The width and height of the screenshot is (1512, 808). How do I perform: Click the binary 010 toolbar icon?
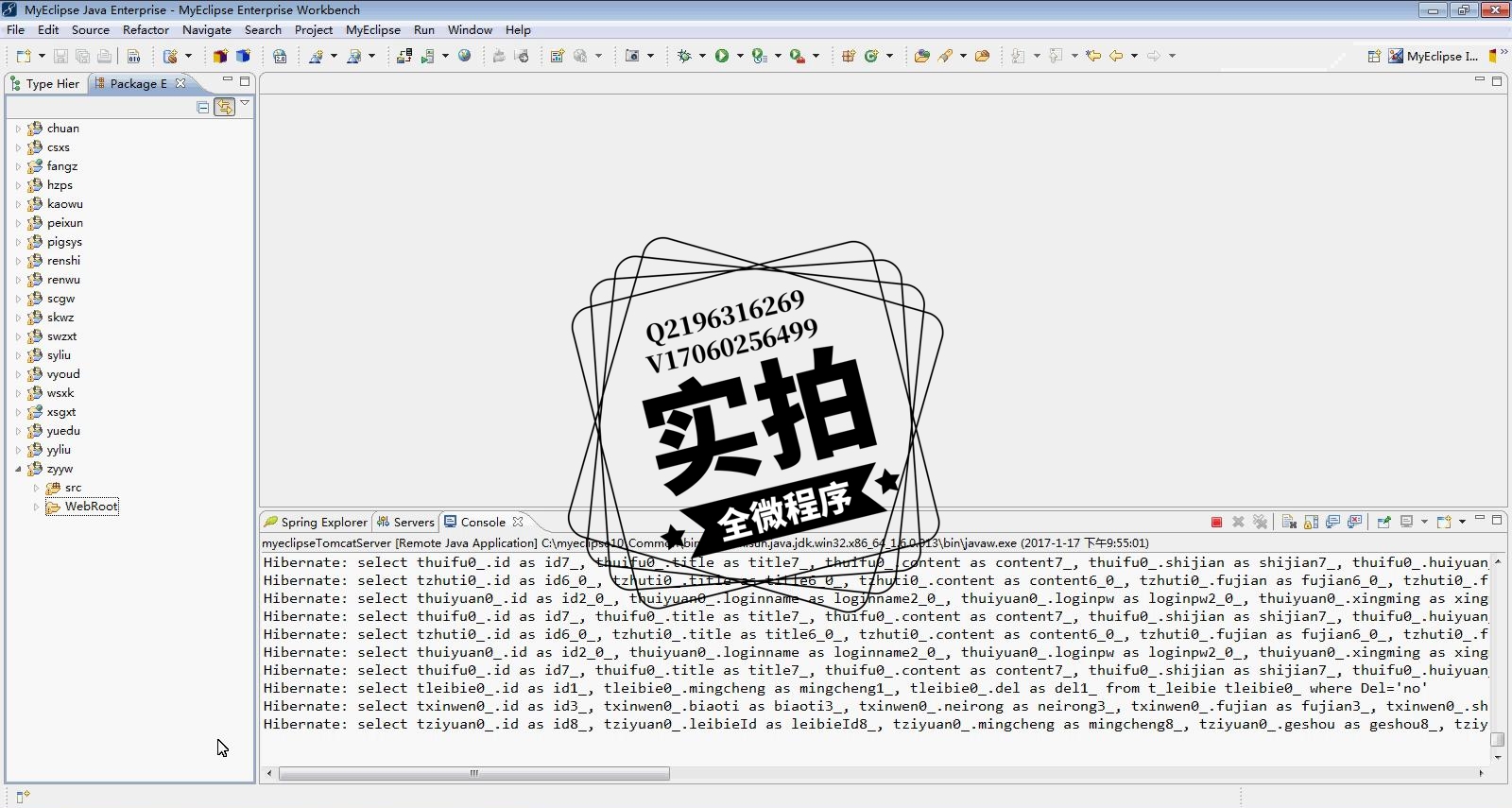[x=134, y=56]
